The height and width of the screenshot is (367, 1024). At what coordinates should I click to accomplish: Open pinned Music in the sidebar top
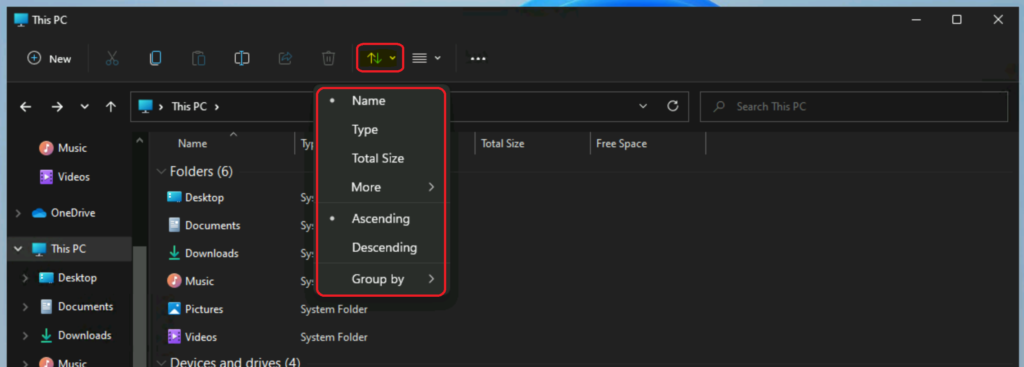pyautogui.click(x=63, y=148)
